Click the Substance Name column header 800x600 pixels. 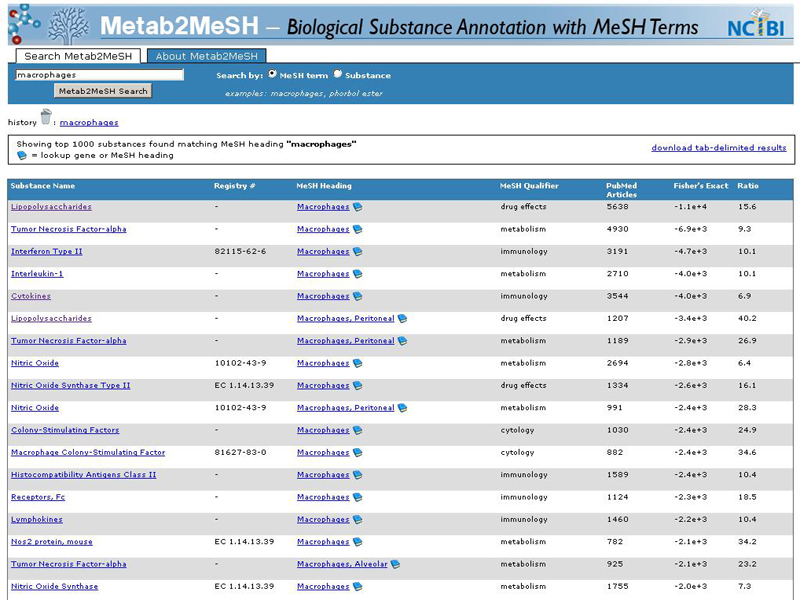43,186
